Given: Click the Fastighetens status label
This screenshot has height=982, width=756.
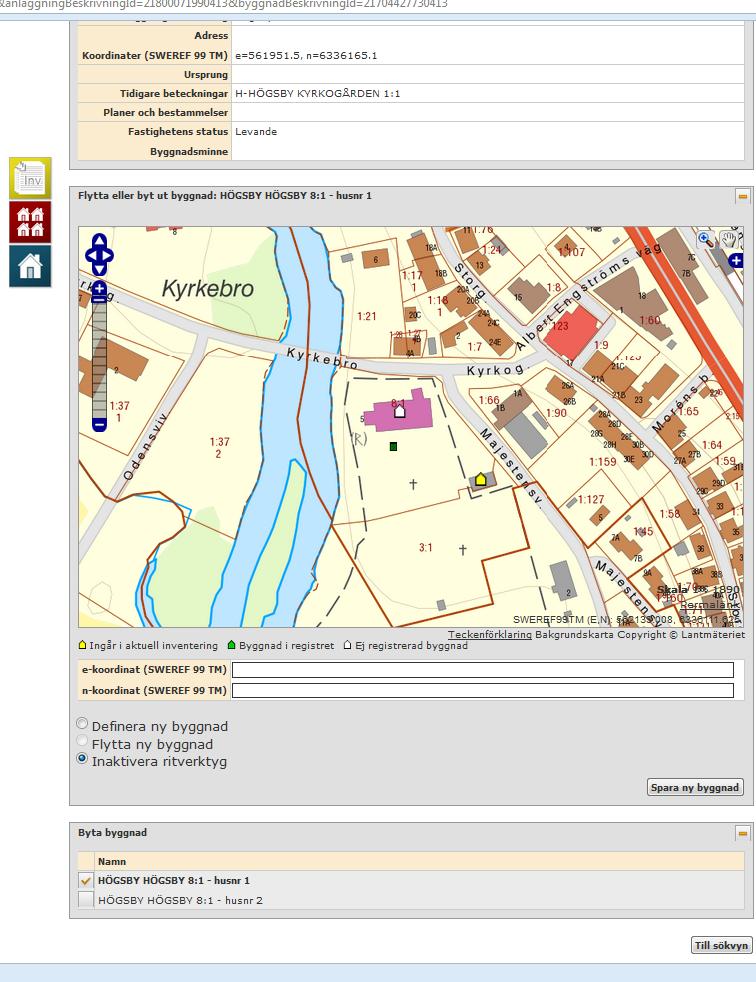Looking at the screenshot, I should tap(178, 132).
